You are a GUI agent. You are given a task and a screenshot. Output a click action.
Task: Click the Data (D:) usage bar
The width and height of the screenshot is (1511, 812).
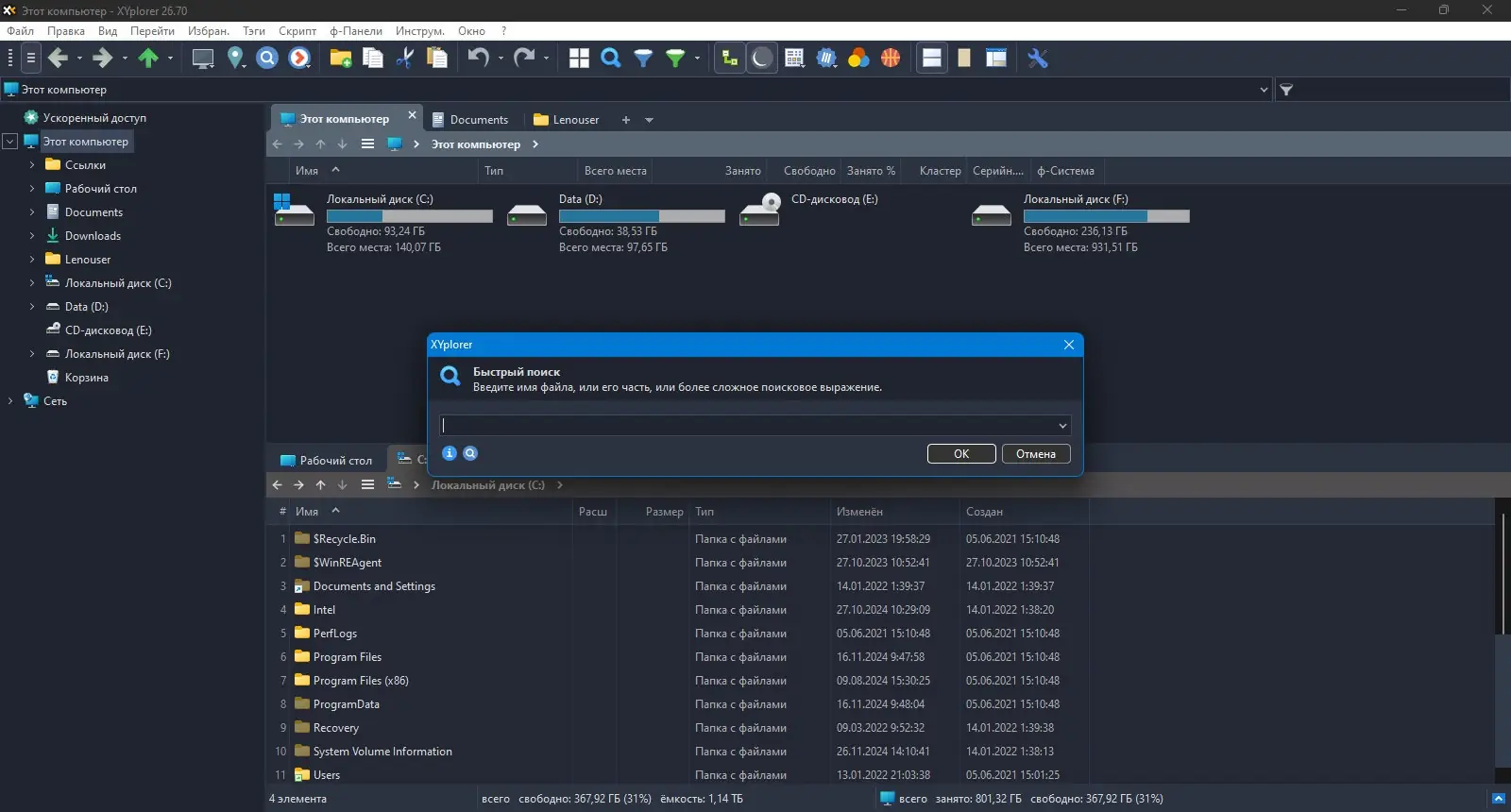pyautogui.click(x=642, y=216)
